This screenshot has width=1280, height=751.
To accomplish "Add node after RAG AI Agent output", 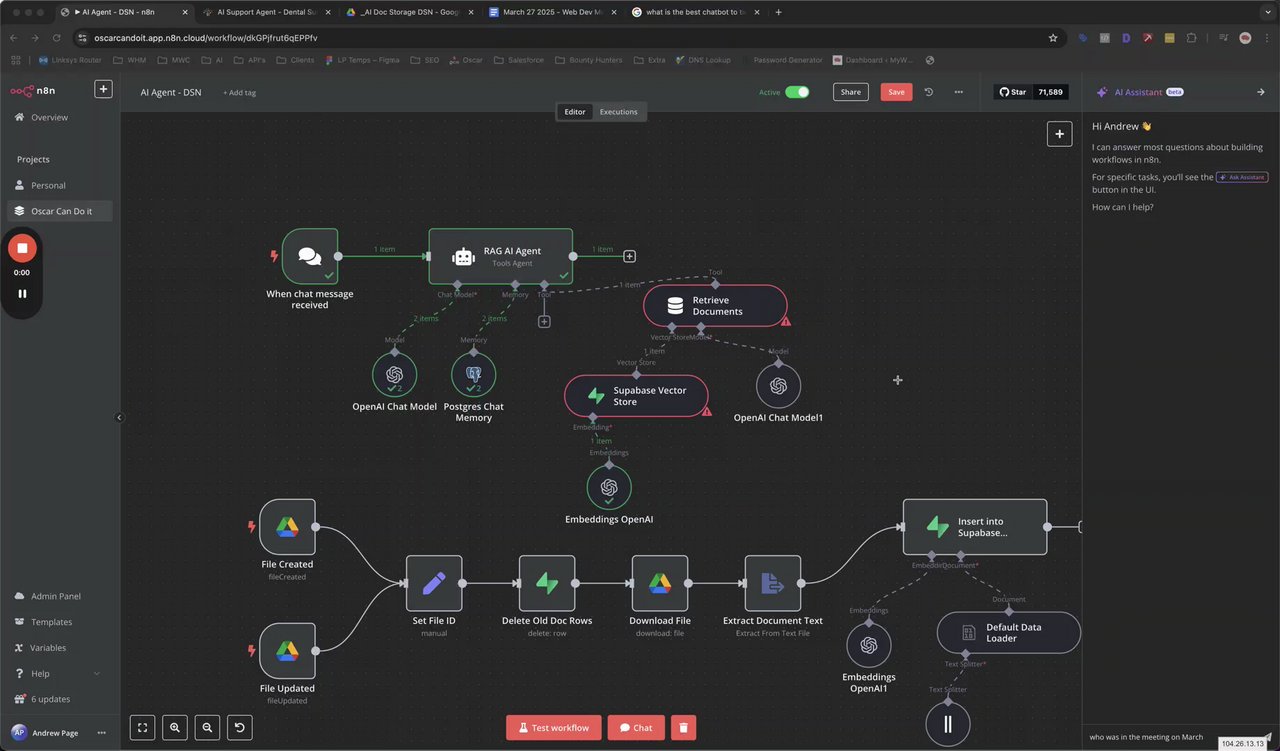I will point(630,257).
